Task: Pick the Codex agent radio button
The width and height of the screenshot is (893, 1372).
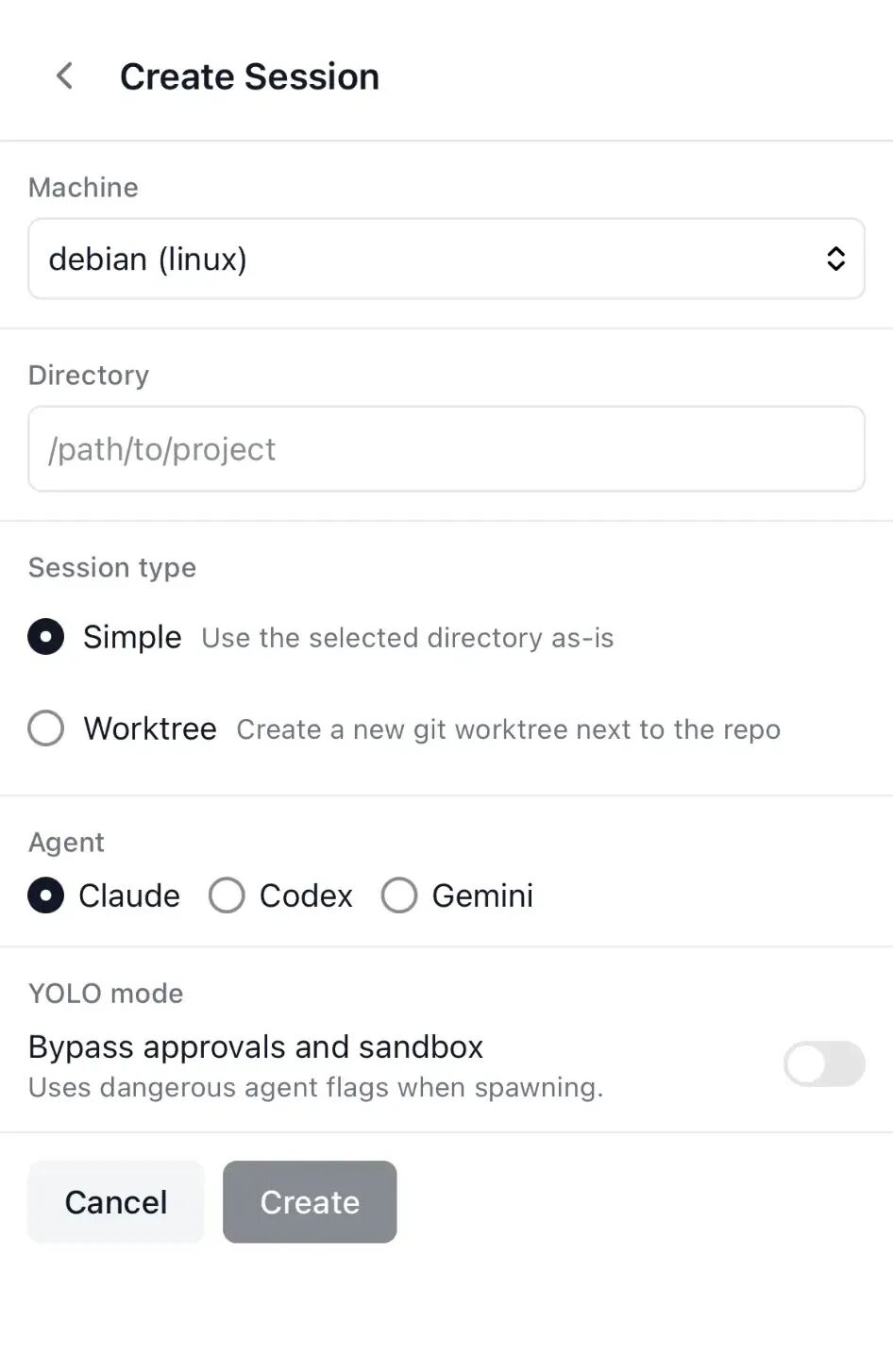Action: (x=227, y=895)
